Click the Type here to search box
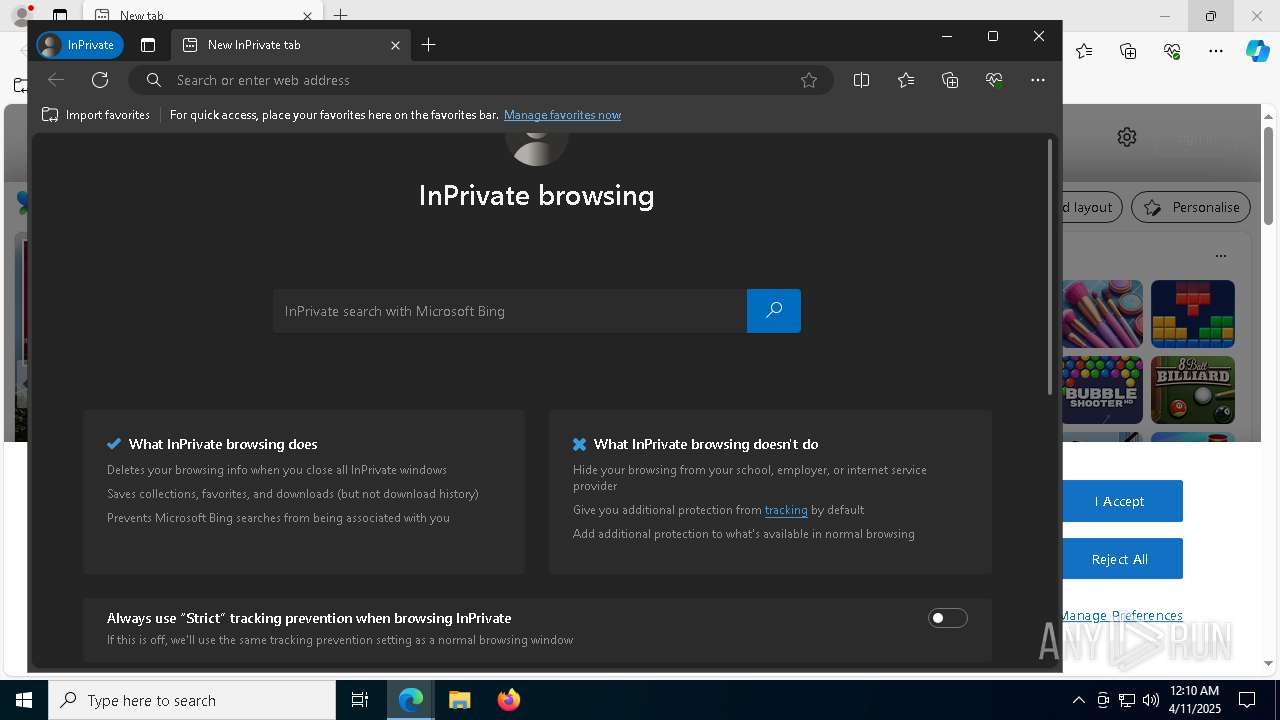Image resolution: width=1280 pixels, height=720 pixels. [192, 700]
